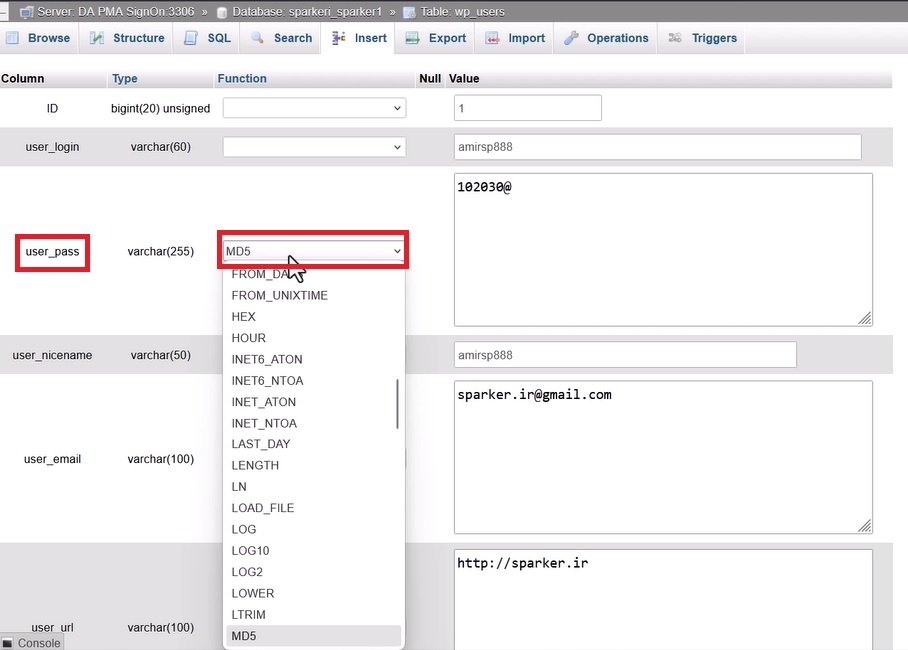Collapse the user_pass MD5 function dropdown
Screen dimensions: 908x650
click(314, 251)
